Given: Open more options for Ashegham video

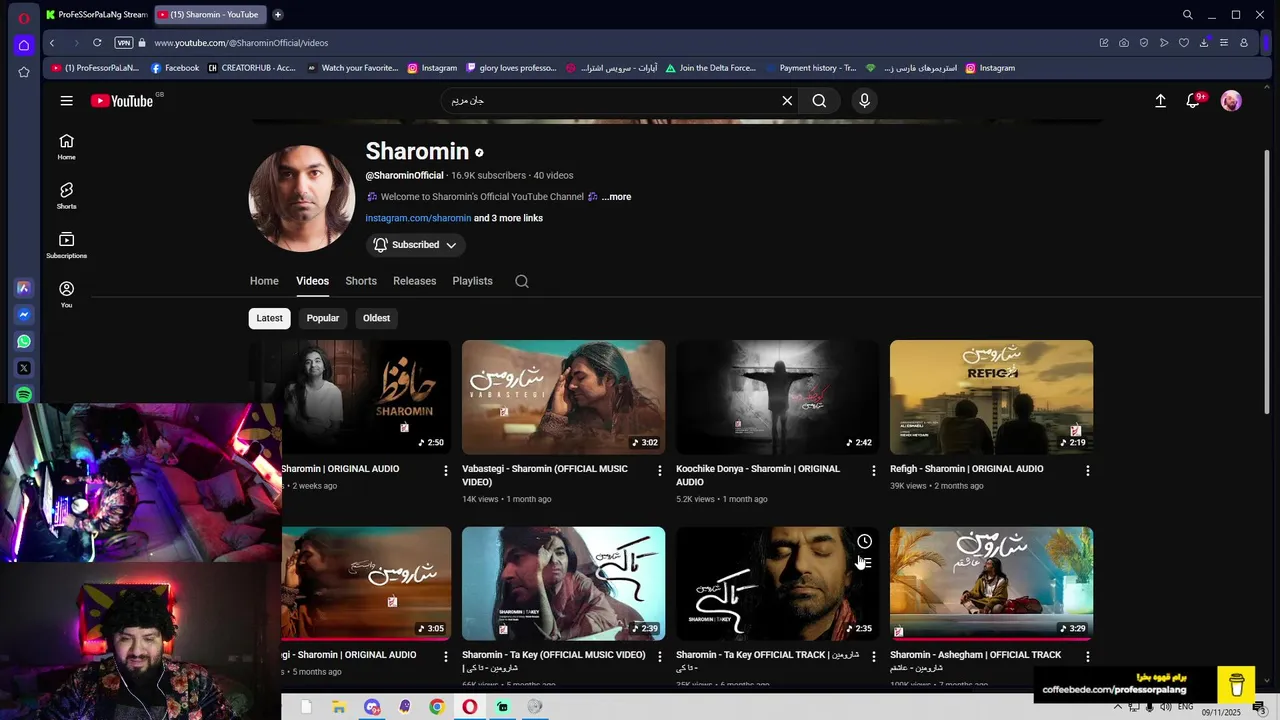Looking at the screenshot, I should (1087, 657).
